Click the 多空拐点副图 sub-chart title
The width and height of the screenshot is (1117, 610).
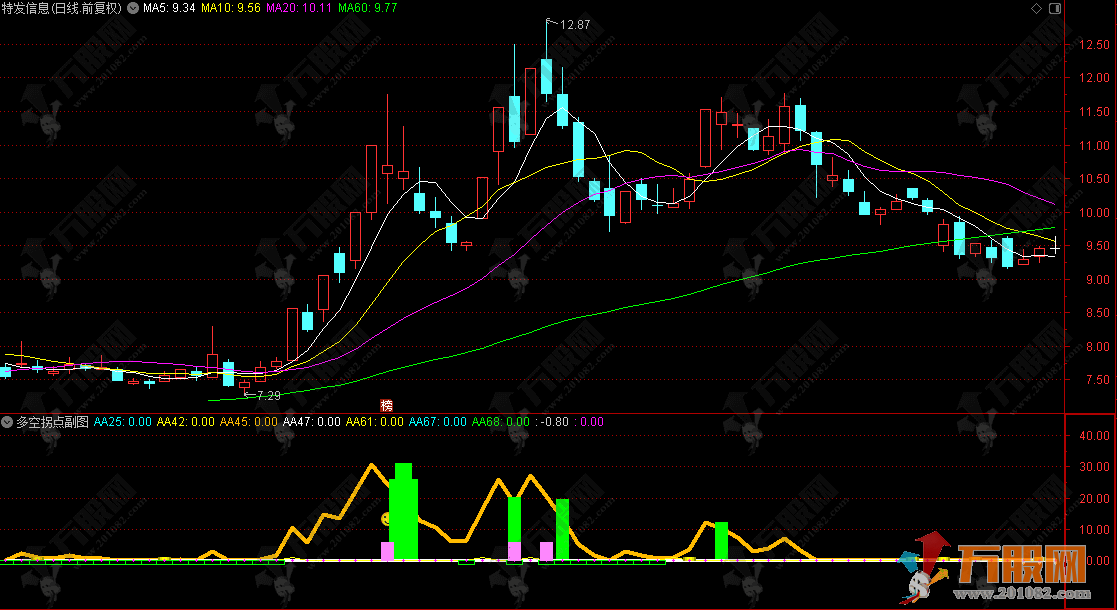(x=52, y=422)
